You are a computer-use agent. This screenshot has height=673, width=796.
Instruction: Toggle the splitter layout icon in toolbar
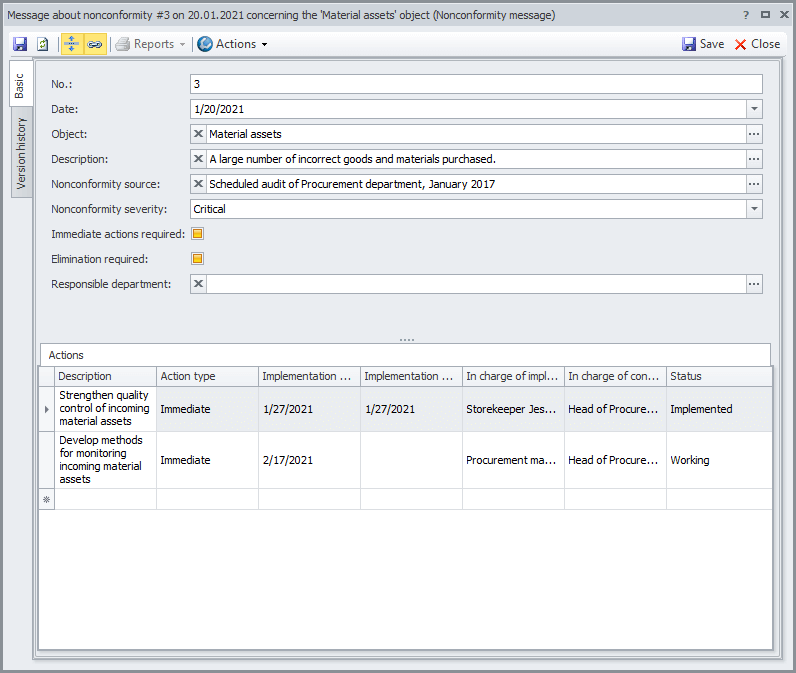click(x=72, y=44)
